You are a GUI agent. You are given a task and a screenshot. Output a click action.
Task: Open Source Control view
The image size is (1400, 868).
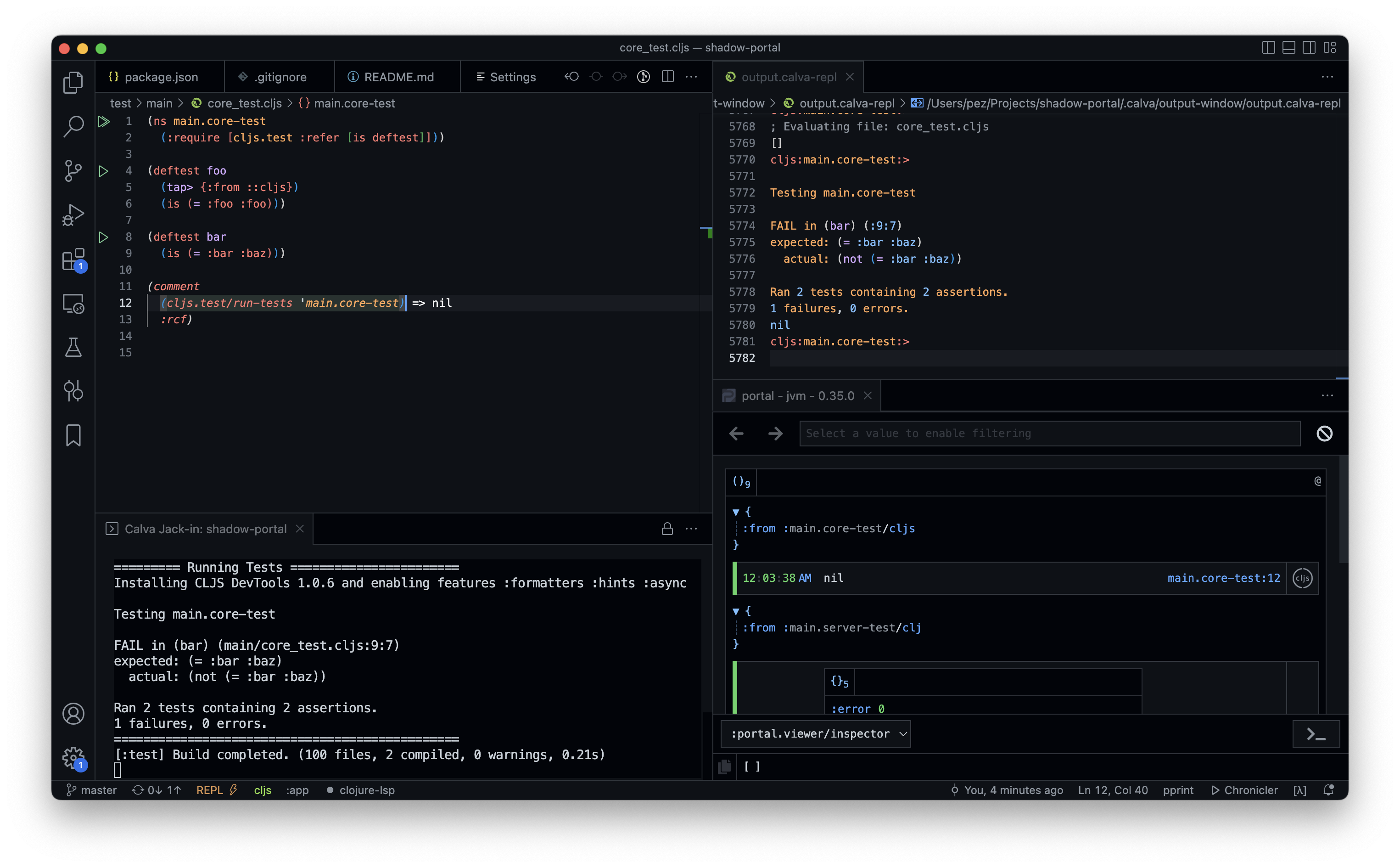(73, 170)
